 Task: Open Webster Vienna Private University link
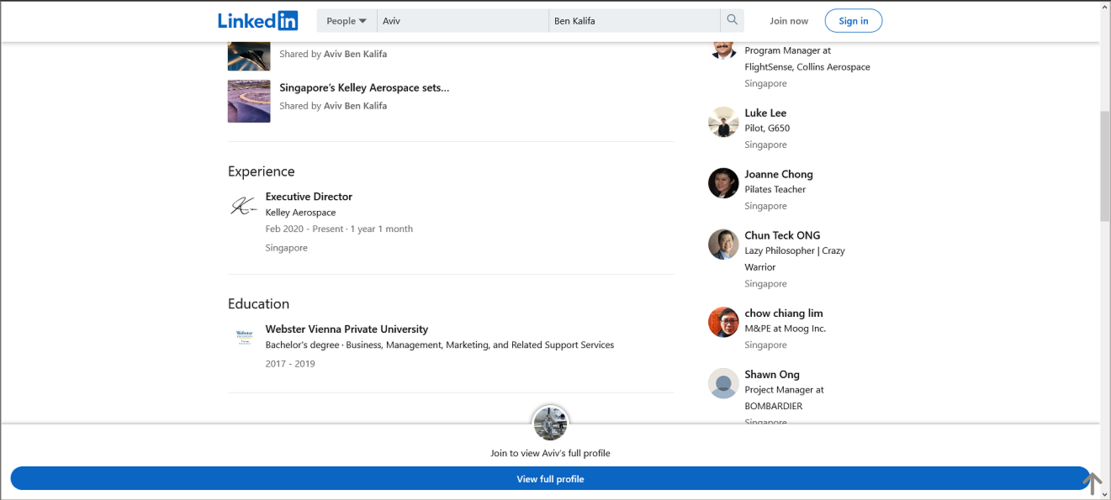[346, 329]
